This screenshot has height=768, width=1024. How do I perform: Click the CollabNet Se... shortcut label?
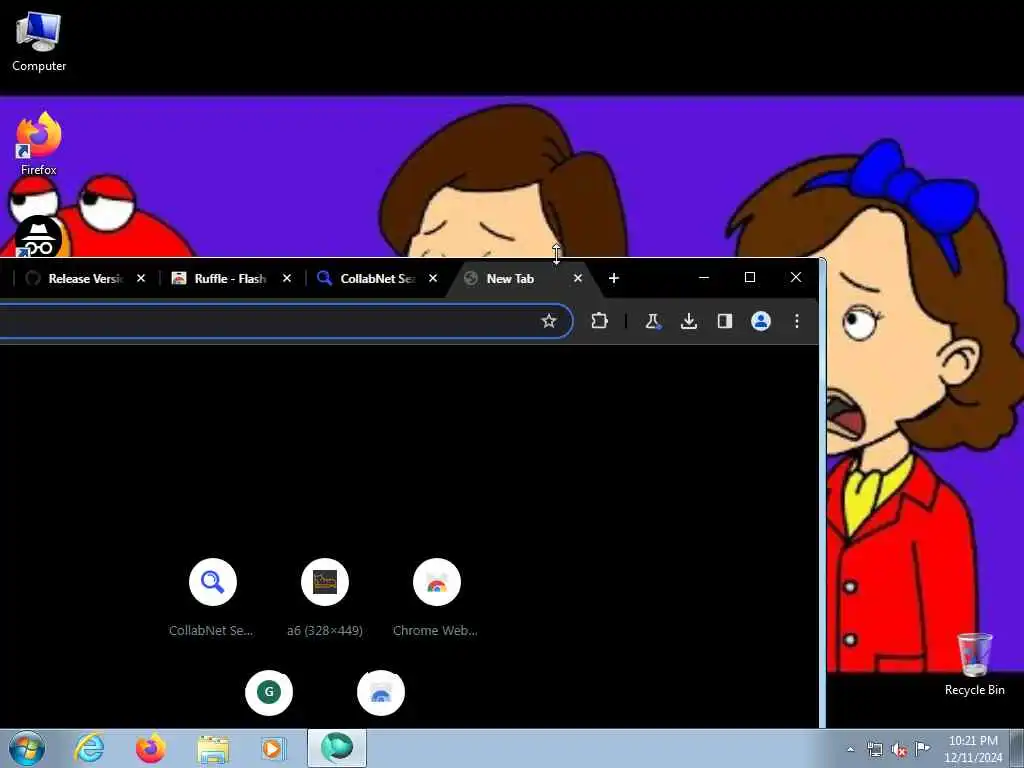coord(211,631)
